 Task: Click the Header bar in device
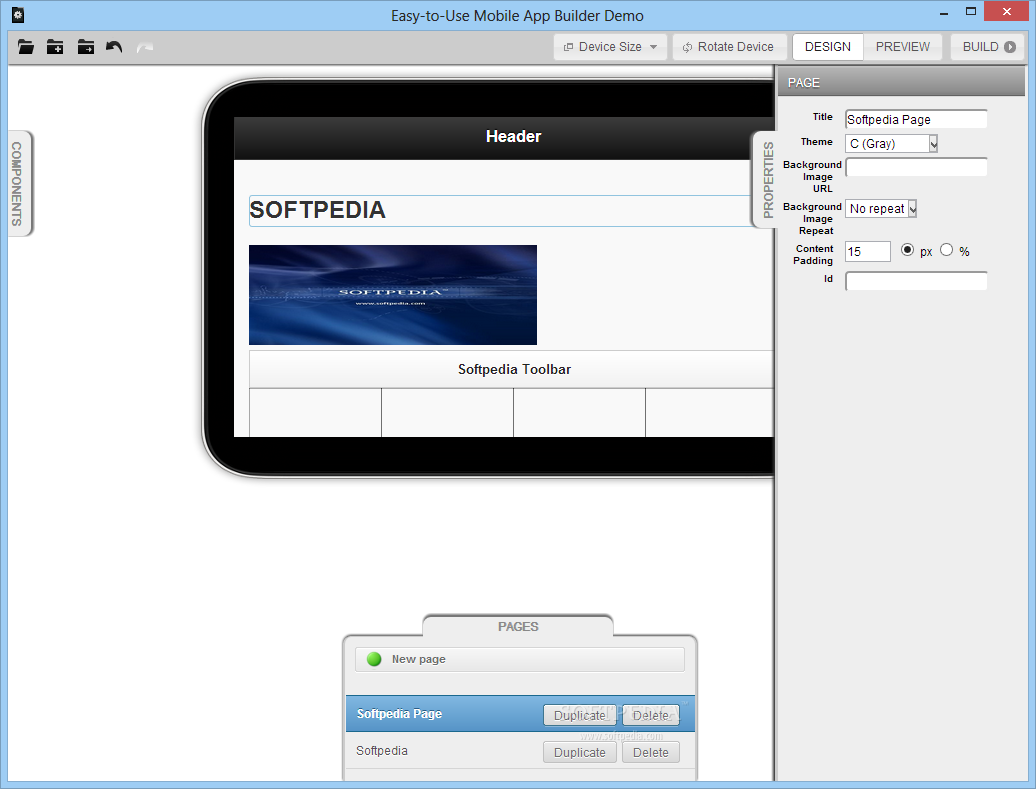504,137
